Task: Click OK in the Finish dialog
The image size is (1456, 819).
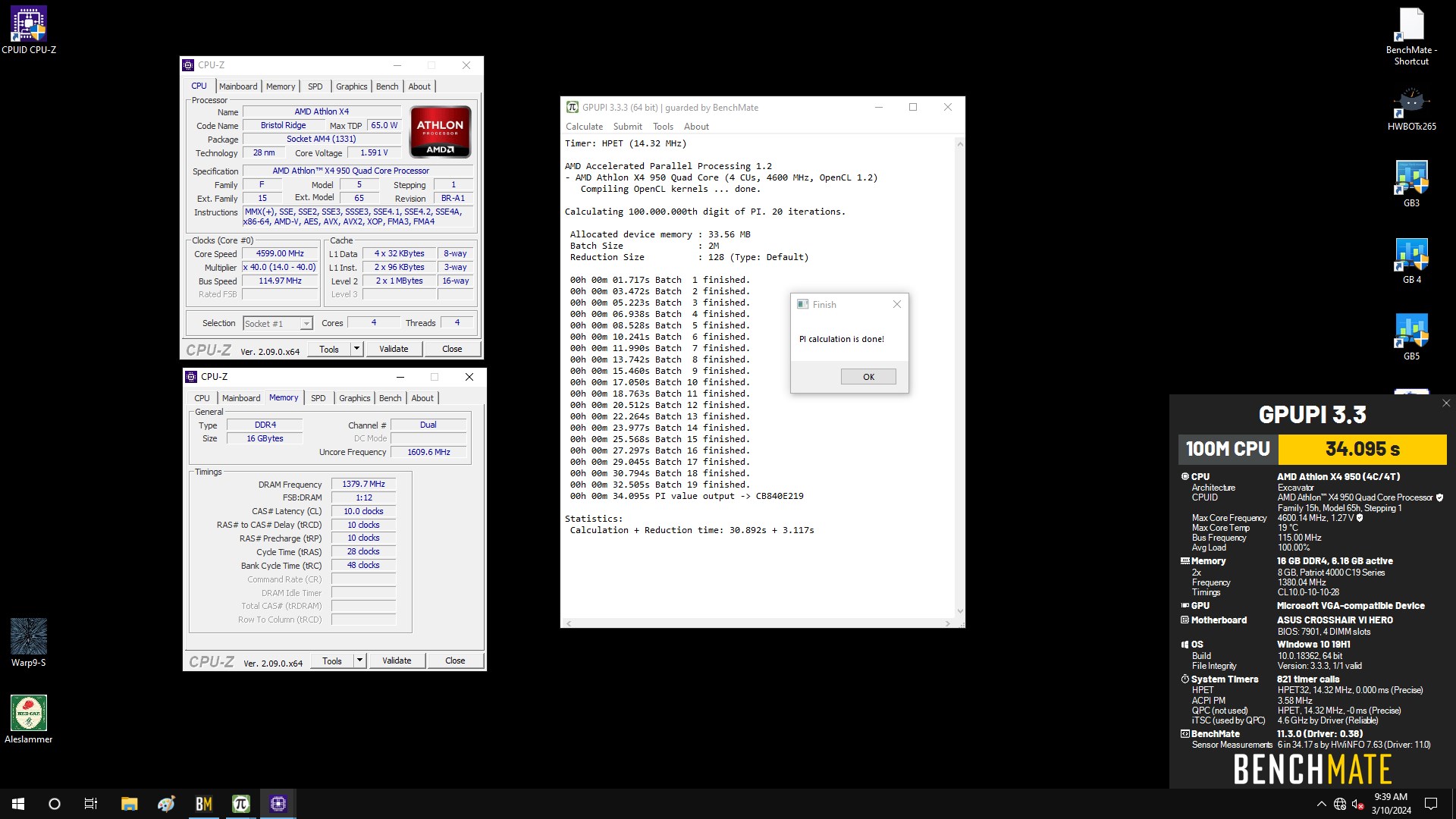Action: click(x=868, y=377)
